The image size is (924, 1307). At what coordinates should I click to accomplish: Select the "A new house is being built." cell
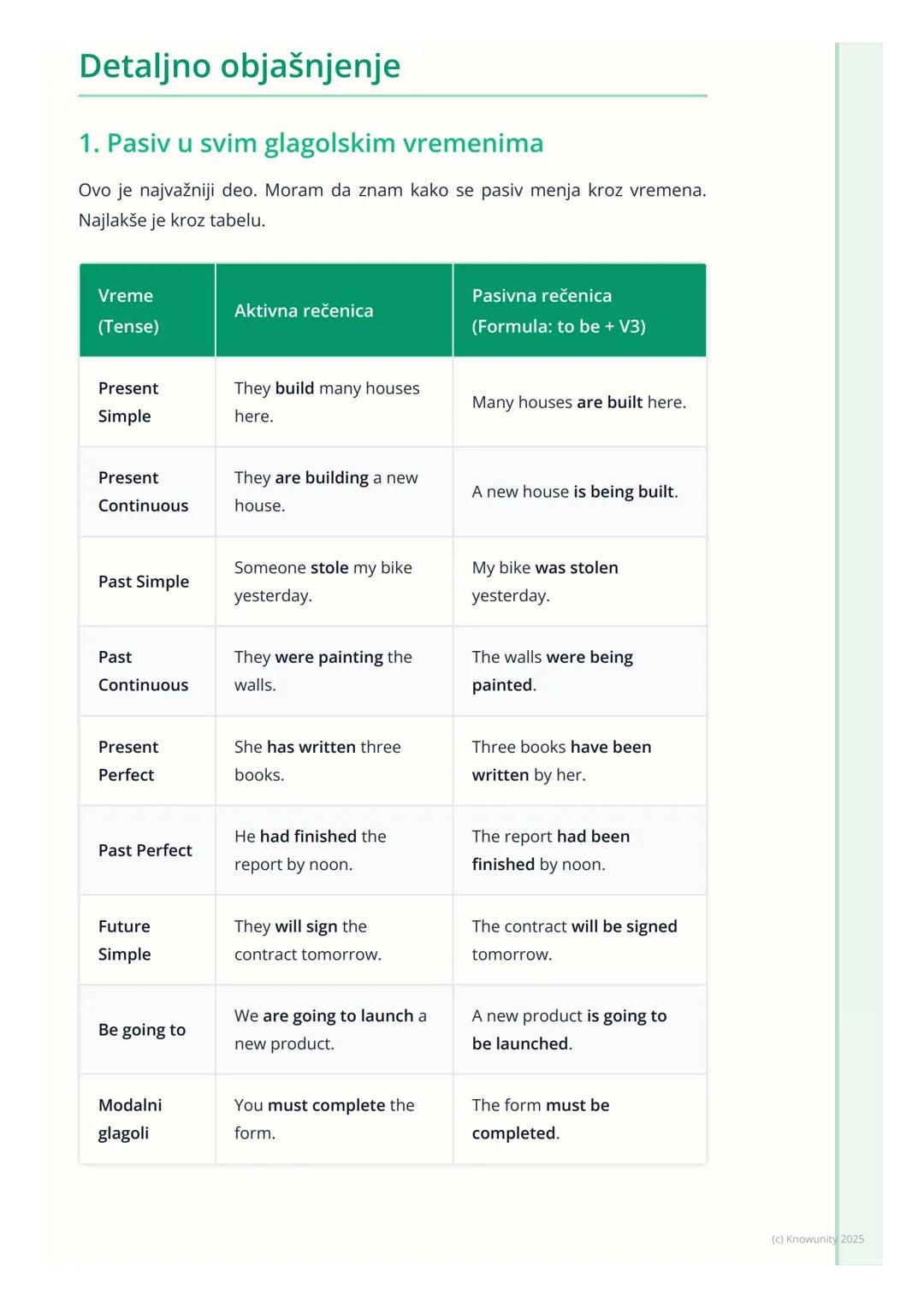(575, 492)
